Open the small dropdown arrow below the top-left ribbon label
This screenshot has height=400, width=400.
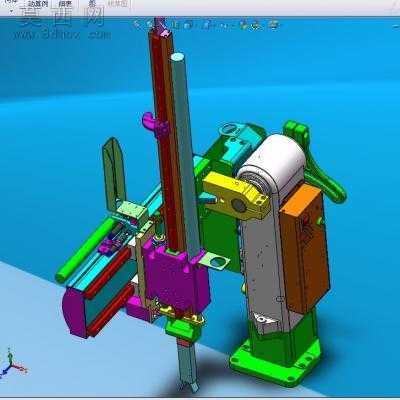point(11,10)
